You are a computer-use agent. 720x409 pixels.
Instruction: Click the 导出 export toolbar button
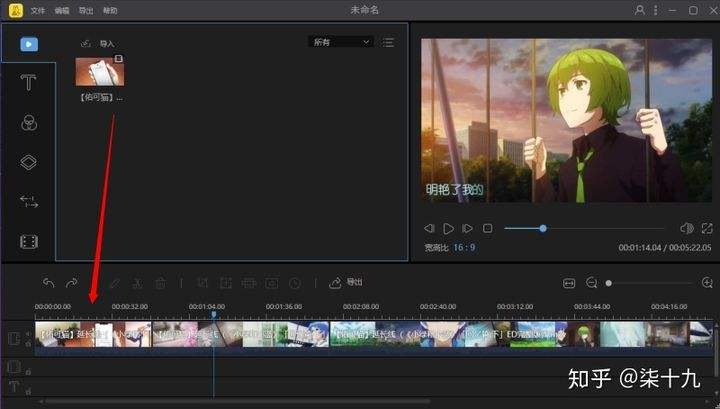(x=346, y=282)
